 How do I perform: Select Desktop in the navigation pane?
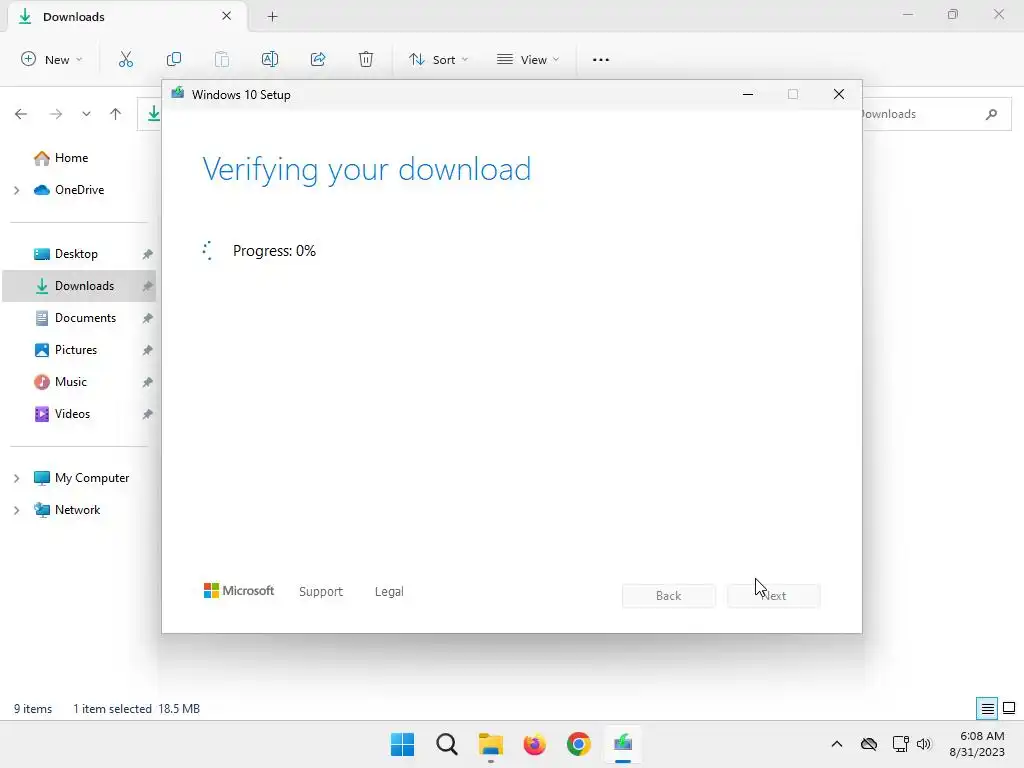[76, 253]
